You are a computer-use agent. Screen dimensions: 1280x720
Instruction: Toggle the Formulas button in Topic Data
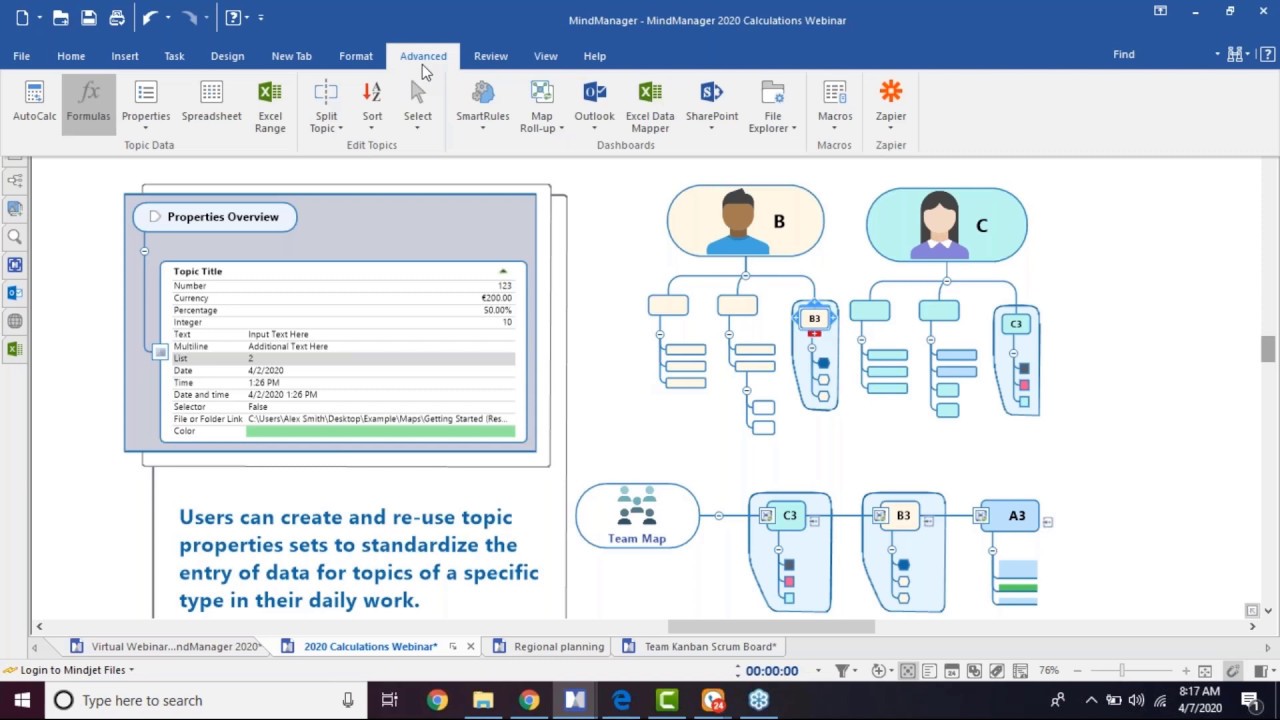pos(88,102)
